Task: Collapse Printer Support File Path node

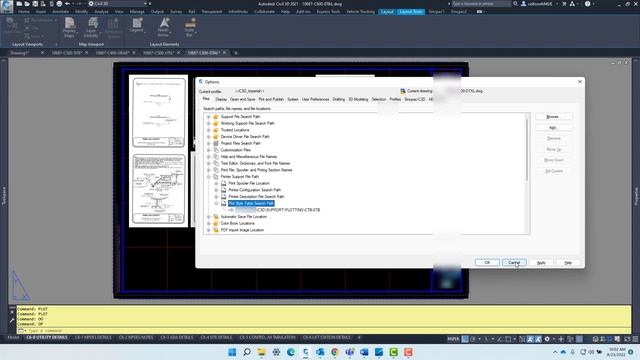Action: tap(209, 177)
